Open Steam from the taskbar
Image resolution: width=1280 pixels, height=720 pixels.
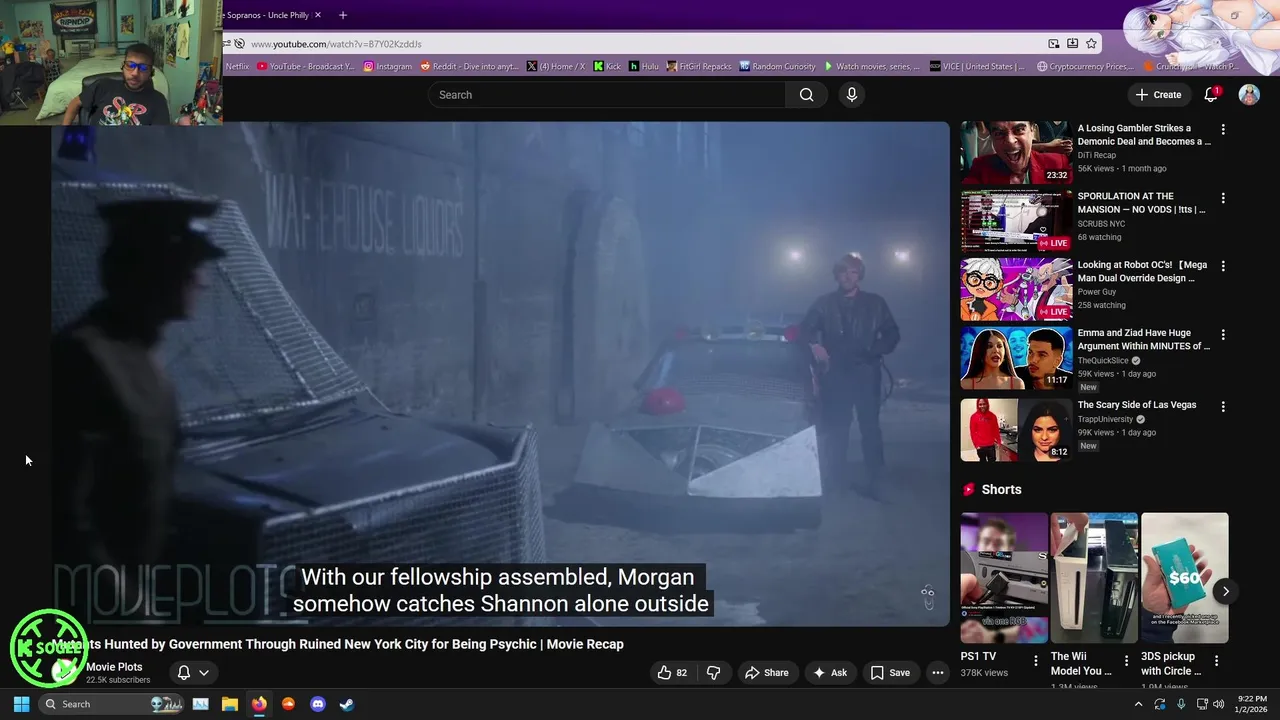click(346, 704)
